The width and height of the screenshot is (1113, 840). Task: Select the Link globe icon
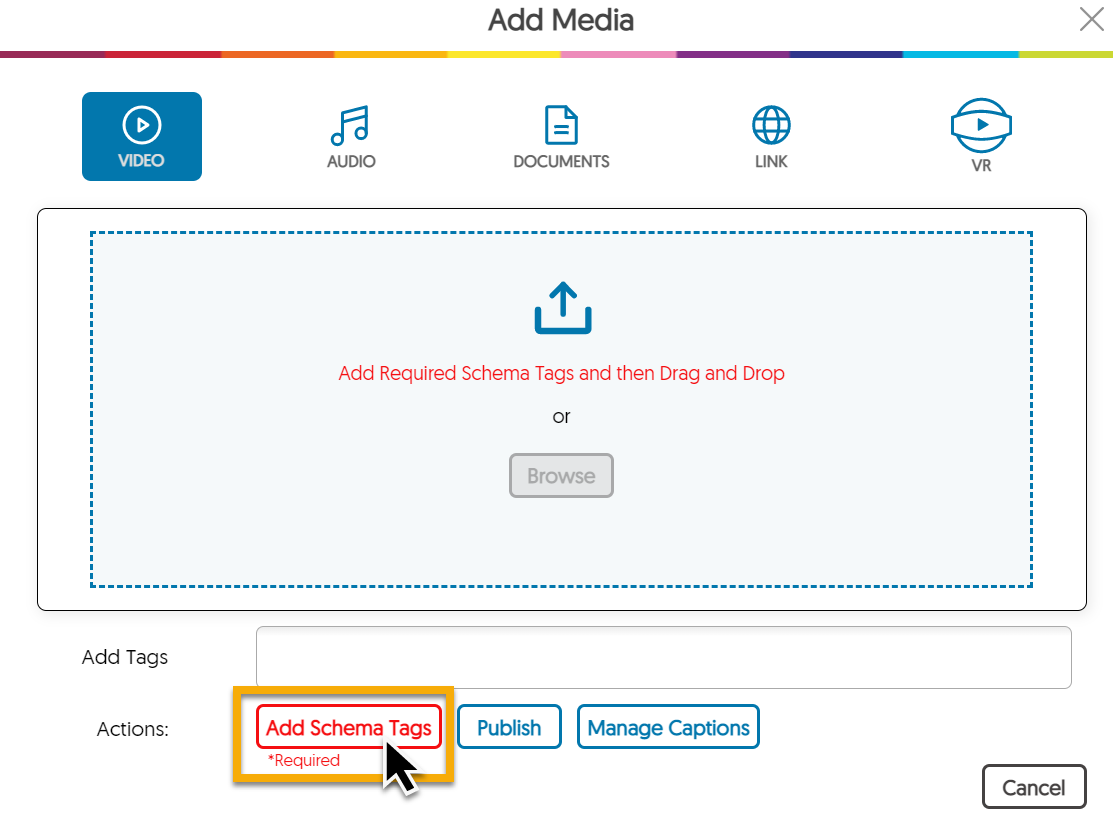pyautogui.click(x=771, y=126)
